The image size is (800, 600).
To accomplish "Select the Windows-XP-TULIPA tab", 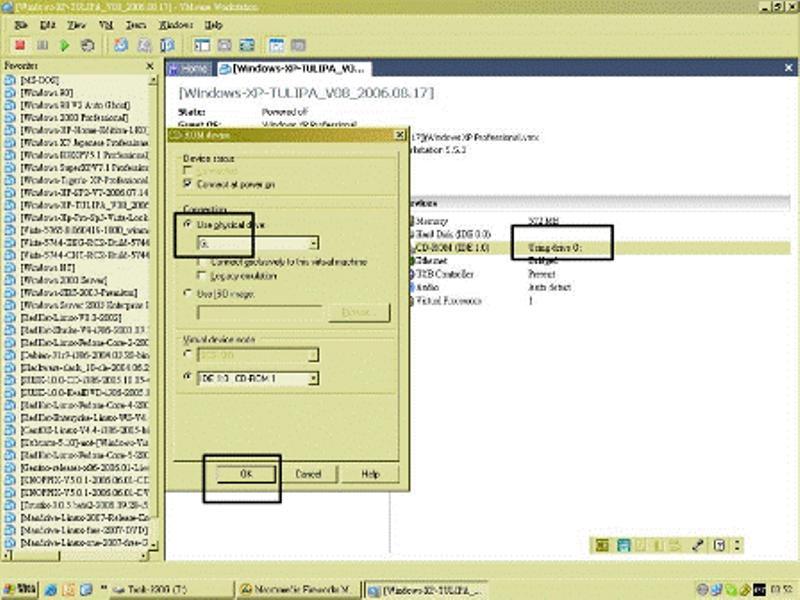I will click(x=293, y=69).
